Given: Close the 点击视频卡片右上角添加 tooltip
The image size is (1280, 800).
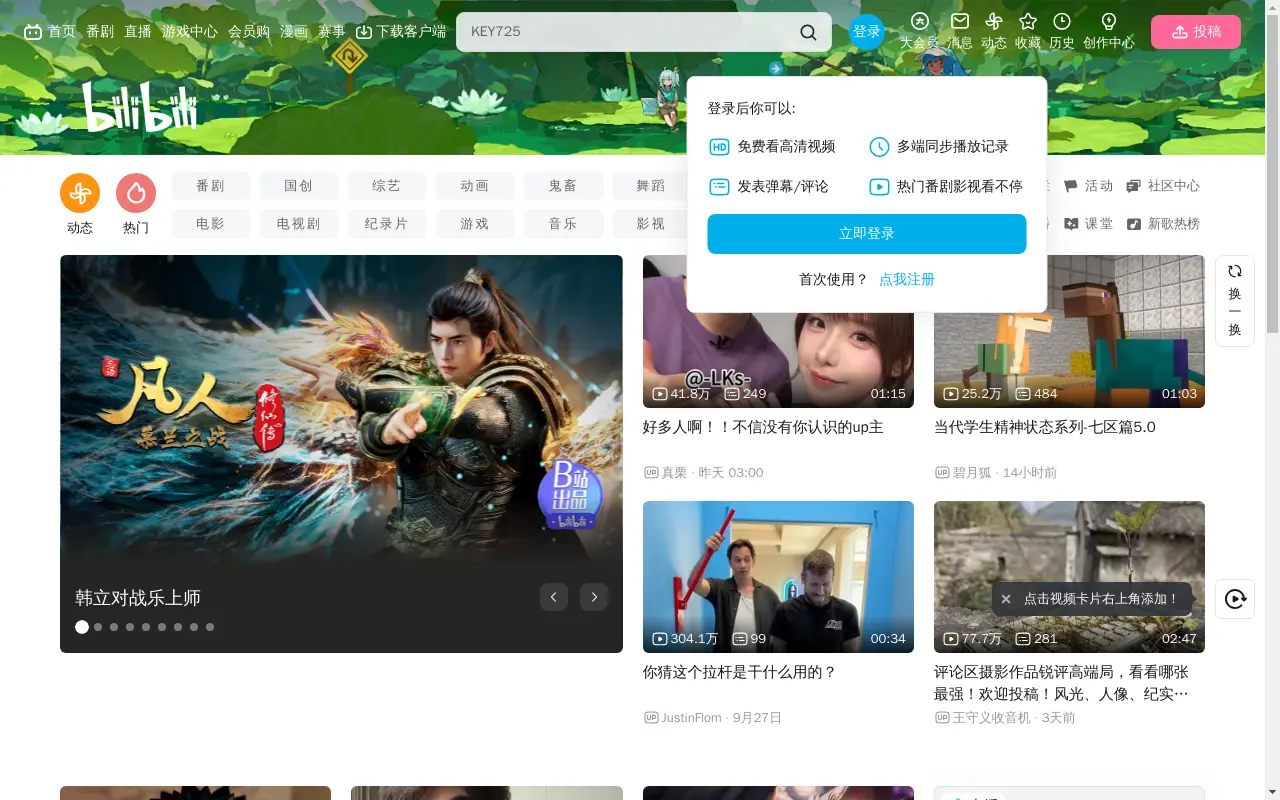Looking at the screenshot, I should [1006, 599].
